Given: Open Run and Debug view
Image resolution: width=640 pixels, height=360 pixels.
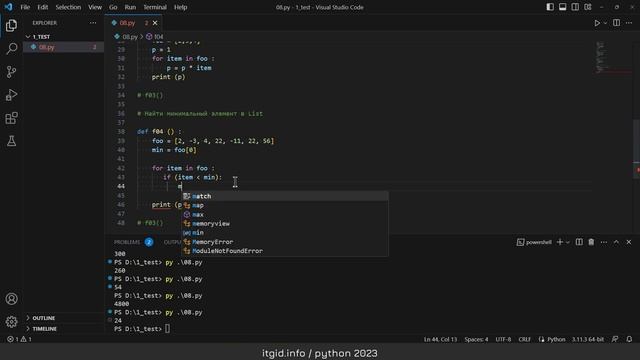Looking at the screenshot, I should point(11,95).
